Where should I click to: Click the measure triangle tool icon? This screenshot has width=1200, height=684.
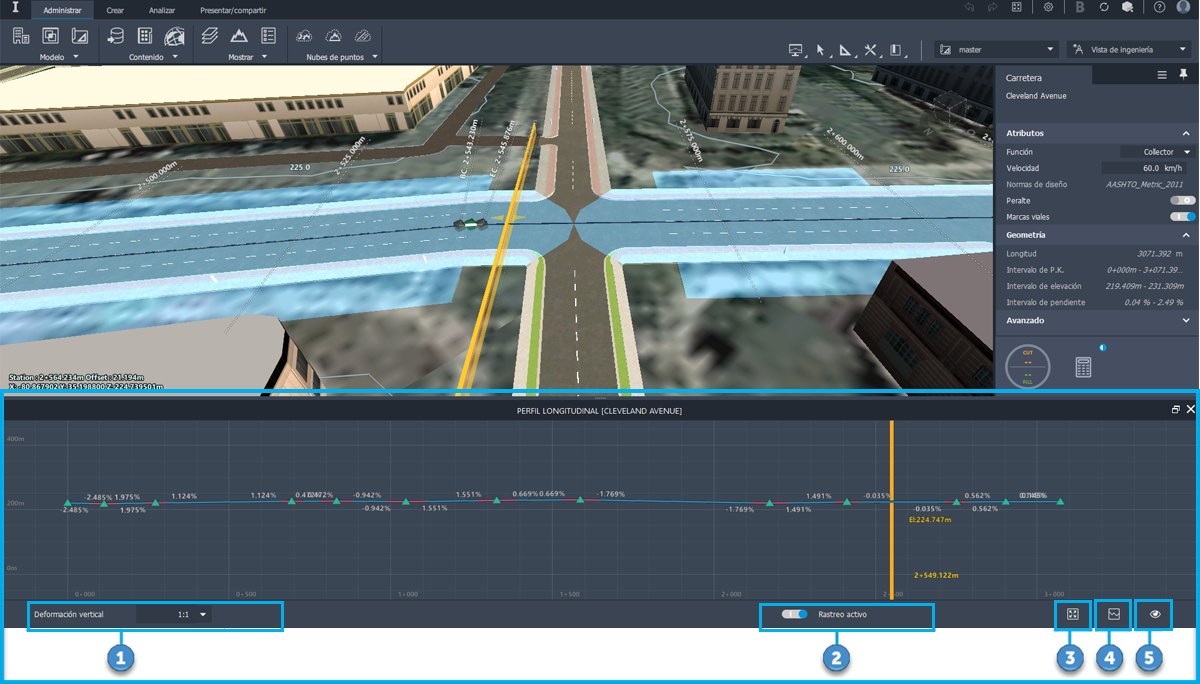(845, 50)
